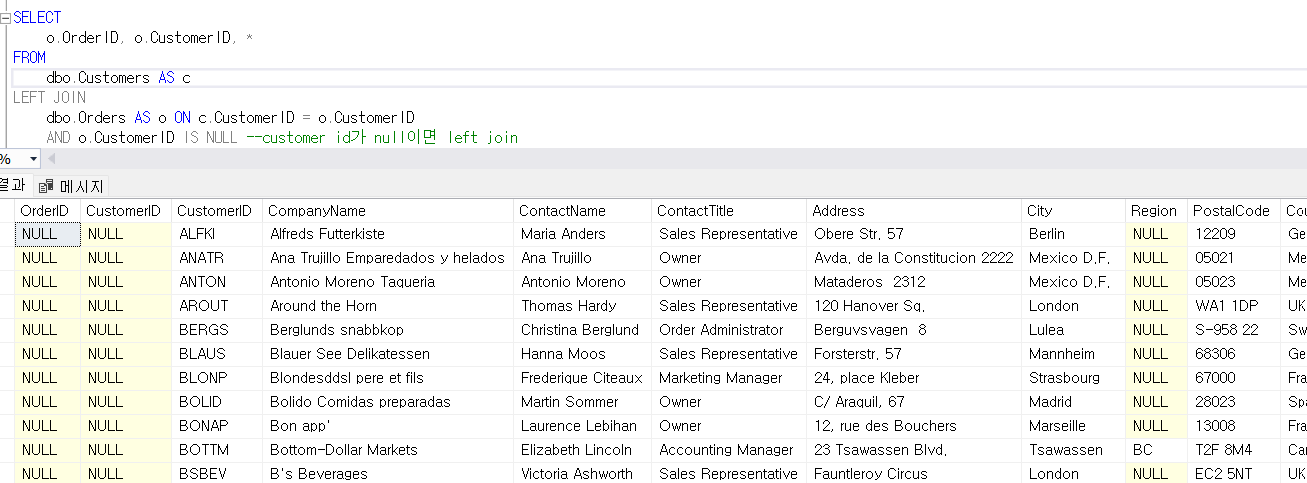The image size is (1307, 483).
Task: Collapse the SELECT statement outline box
Action: tap(6, 17)
